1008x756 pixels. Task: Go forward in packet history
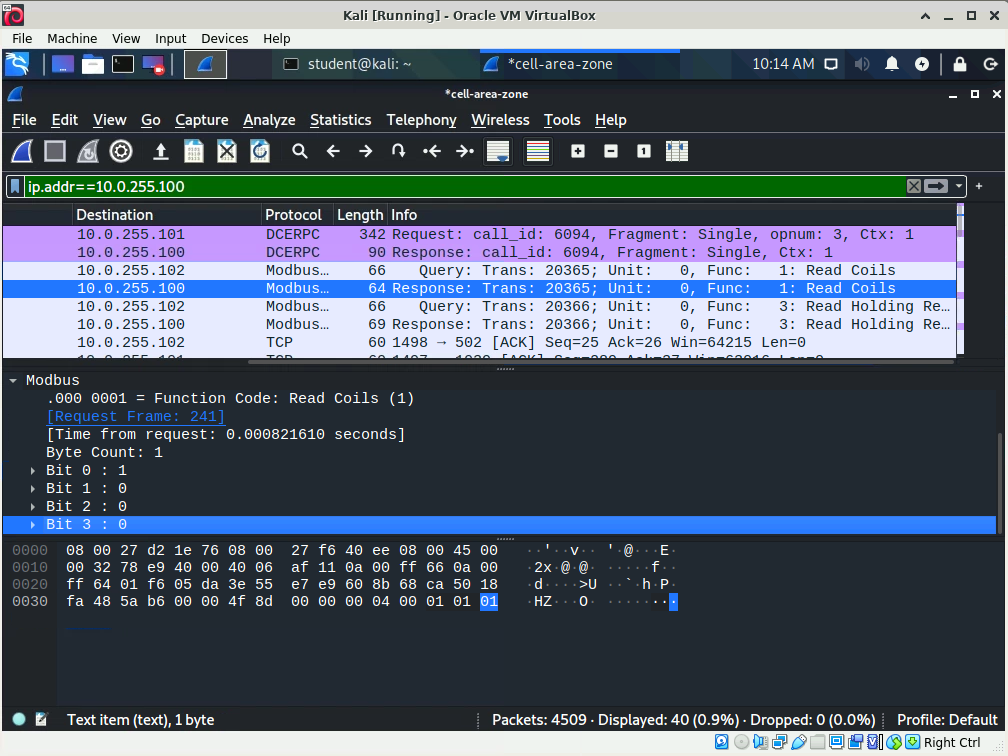click(366, 152)
